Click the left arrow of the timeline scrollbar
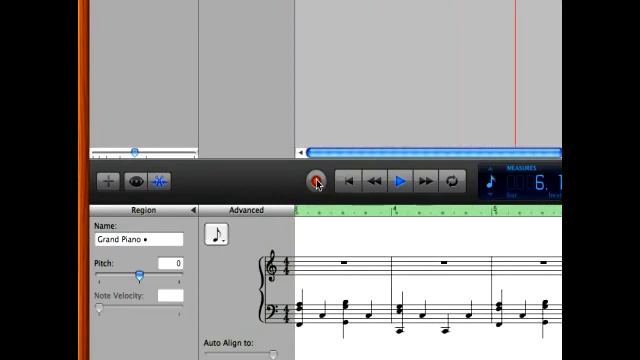Image resolution: width=640 pixels, height=360 pixels. (x=300, y=153)
